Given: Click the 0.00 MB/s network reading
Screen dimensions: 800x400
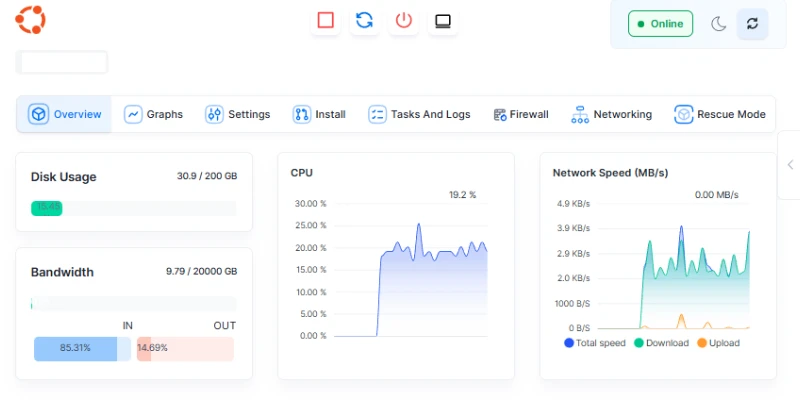Looking at the screenshot, I should [716, 194].
